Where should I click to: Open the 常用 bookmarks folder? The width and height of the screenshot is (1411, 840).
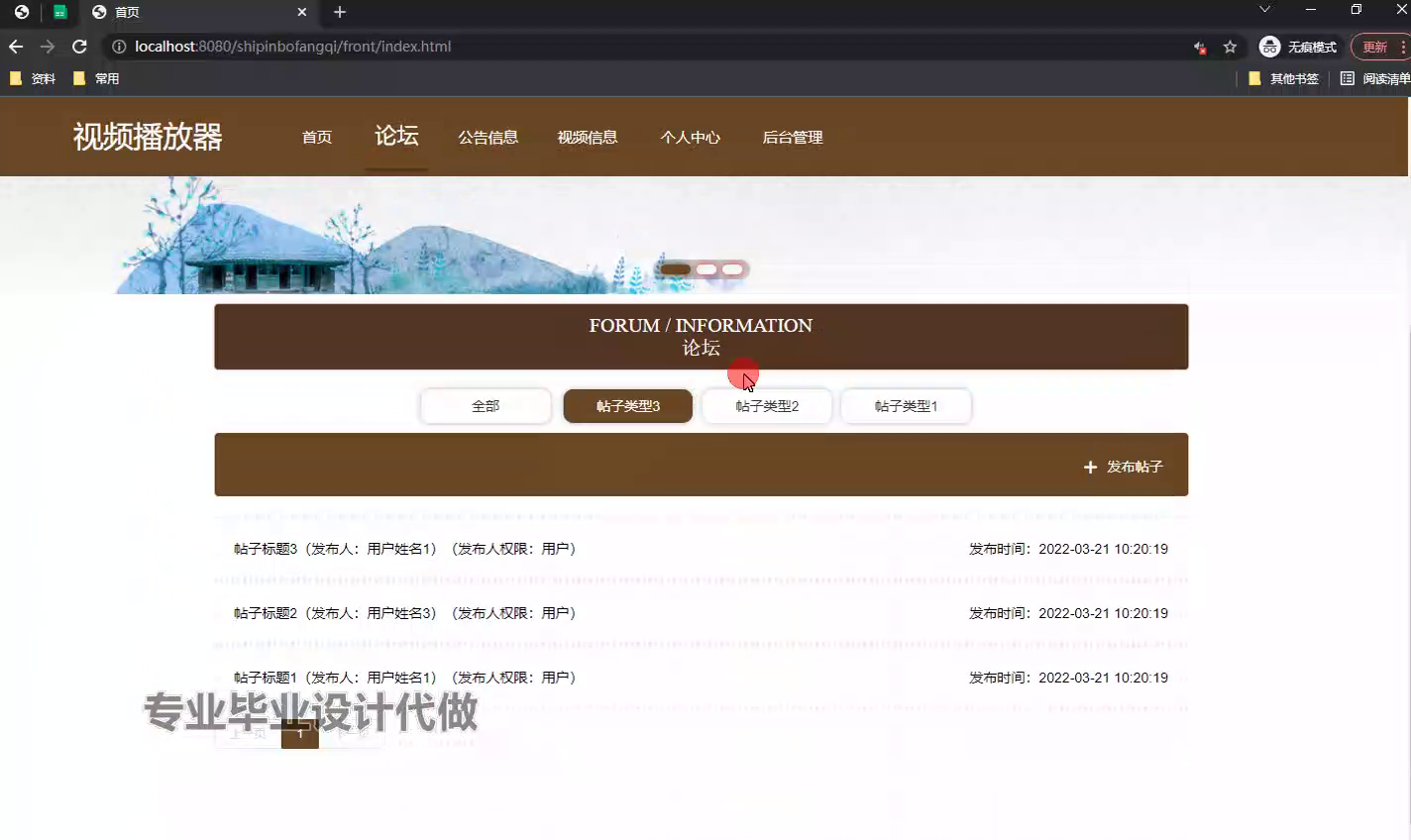[96, 78]
